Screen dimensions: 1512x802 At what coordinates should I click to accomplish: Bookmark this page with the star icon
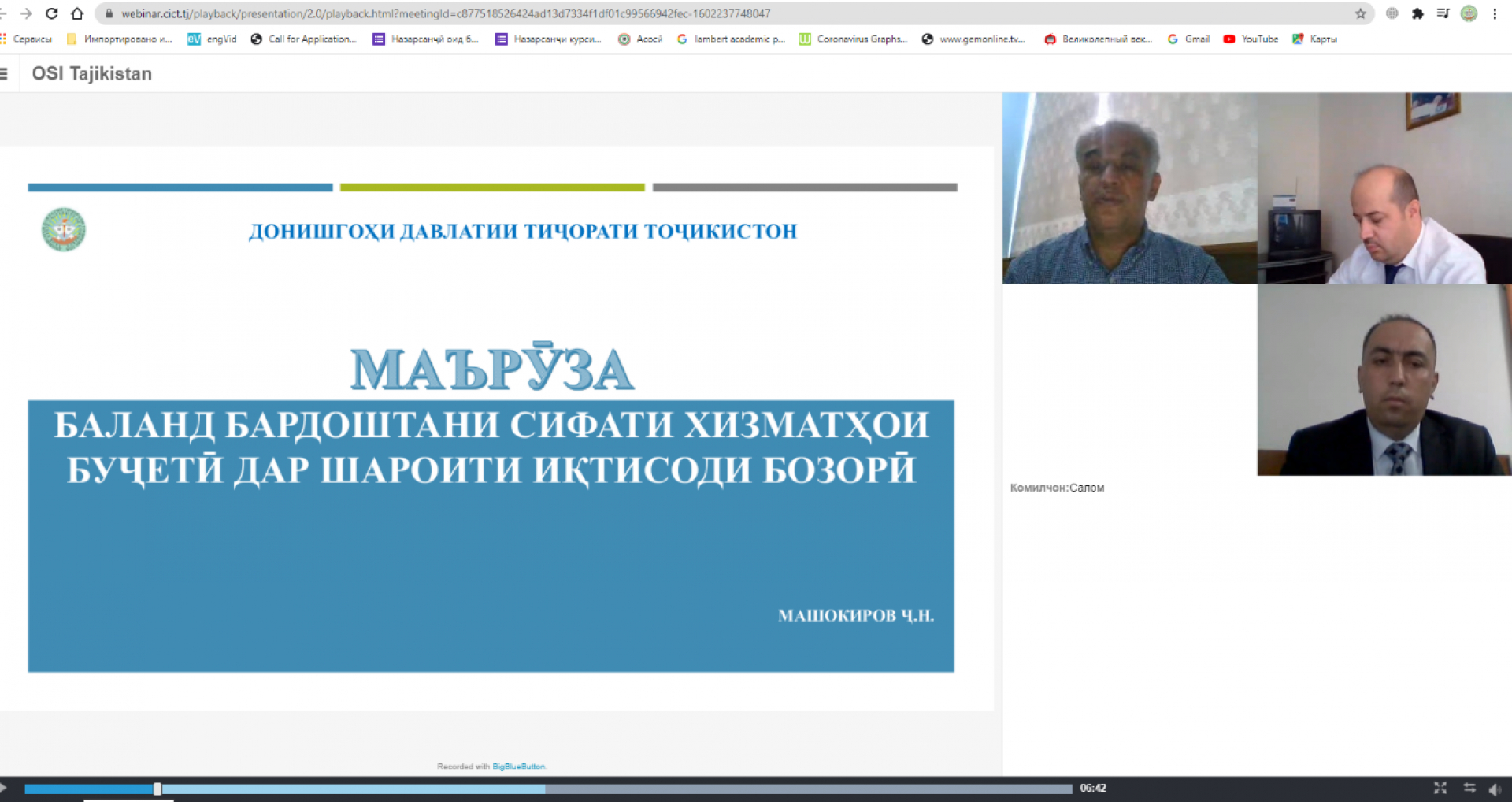pos(1360,13)
